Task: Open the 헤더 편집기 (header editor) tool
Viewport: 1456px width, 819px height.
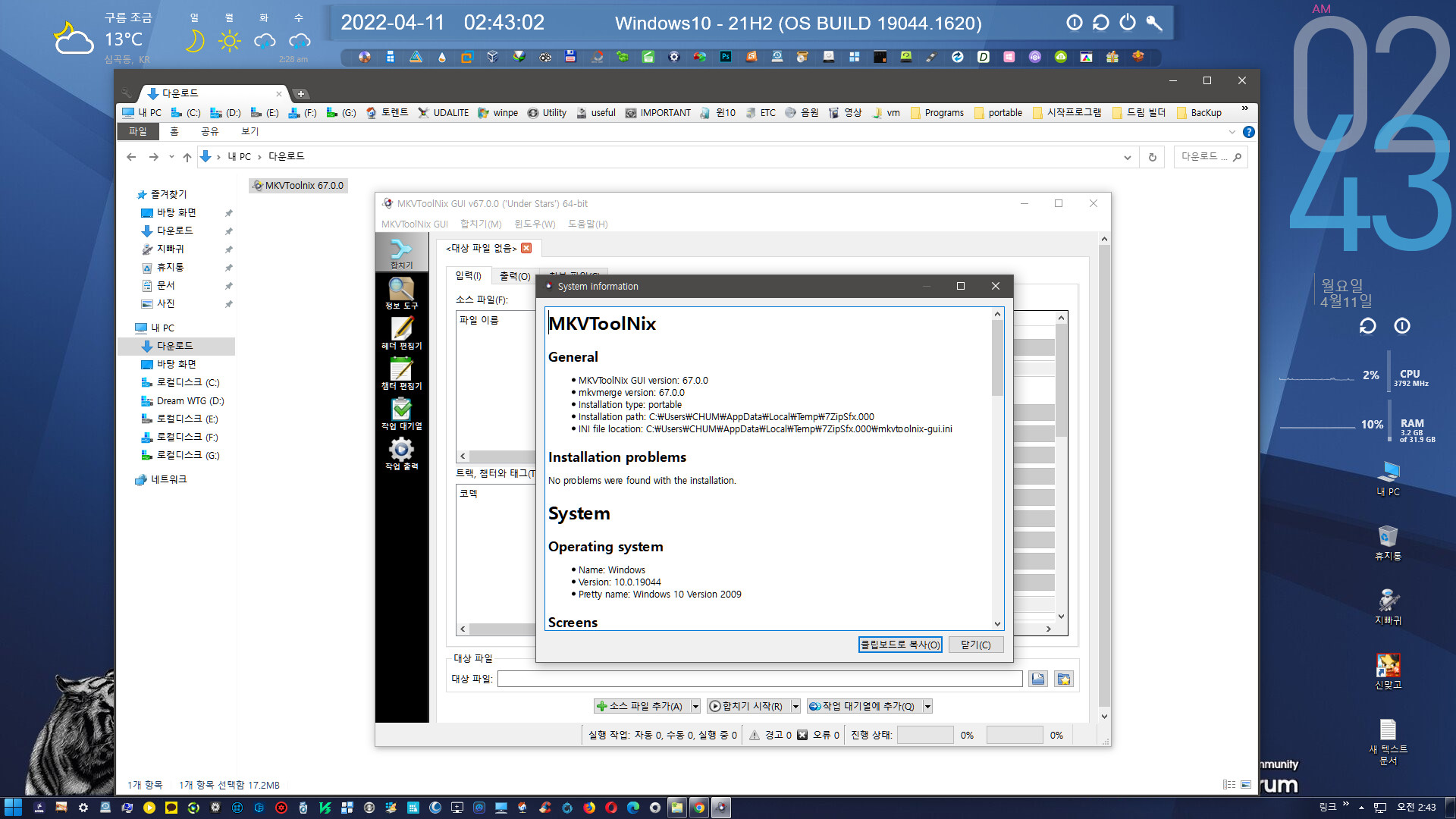Action: (401, 334)
